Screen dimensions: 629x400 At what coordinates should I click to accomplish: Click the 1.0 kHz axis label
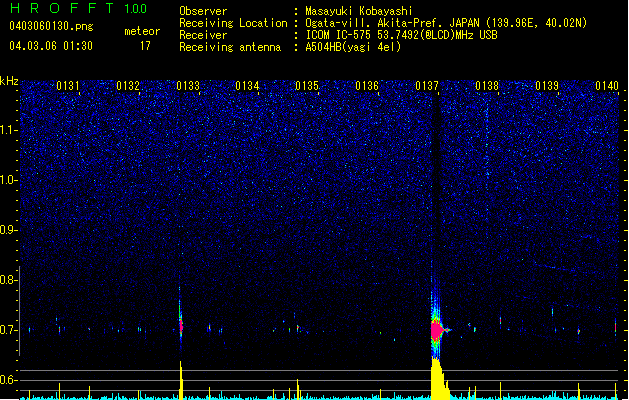[x=9, y=180]
